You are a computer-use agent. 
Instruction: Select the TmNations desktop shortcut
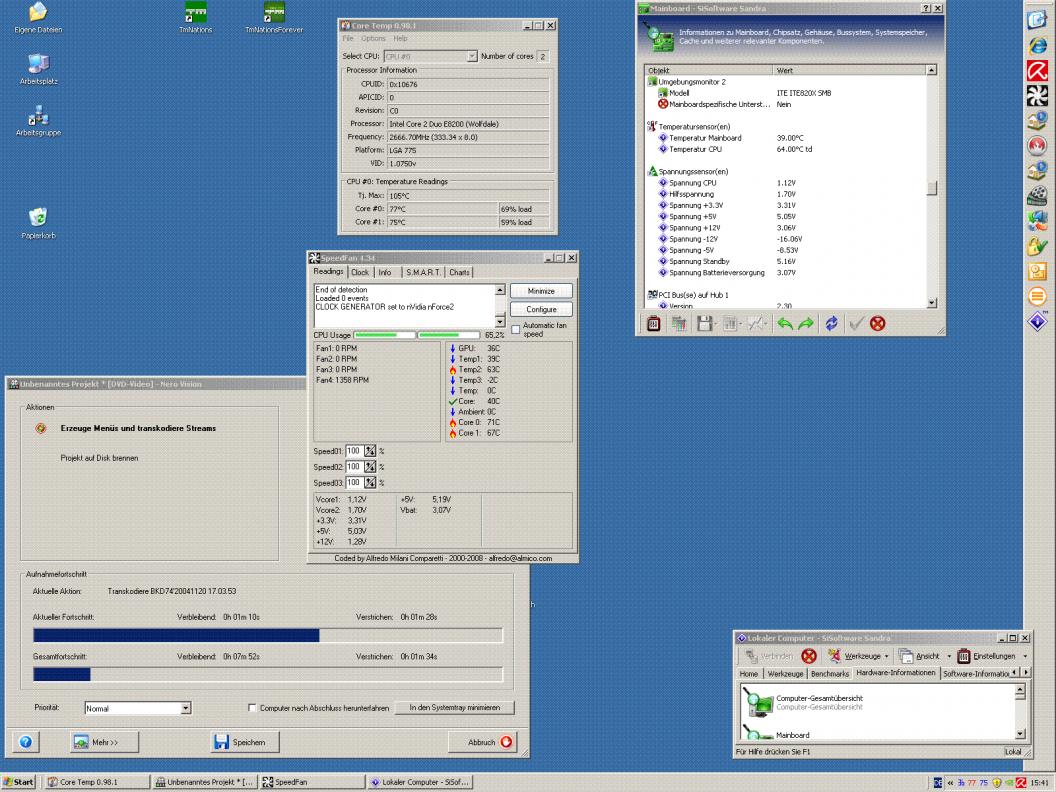(196, 18)
